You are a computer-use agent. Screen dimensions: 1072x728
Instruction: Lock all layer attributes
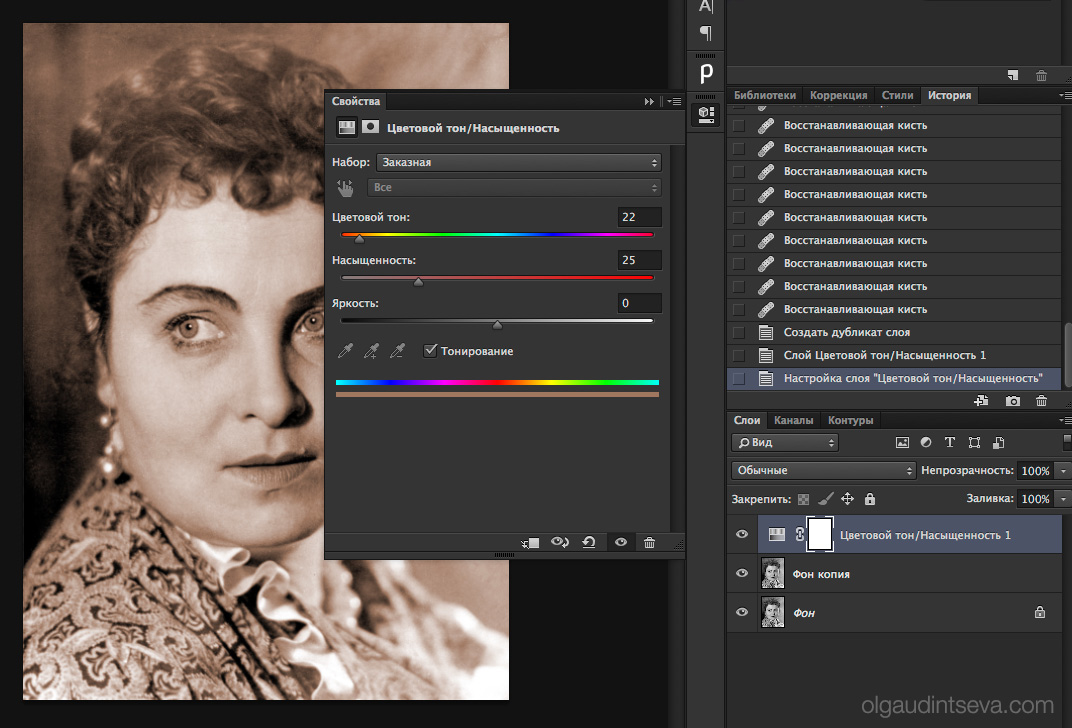pyautogui.click(x=870, y=499)
